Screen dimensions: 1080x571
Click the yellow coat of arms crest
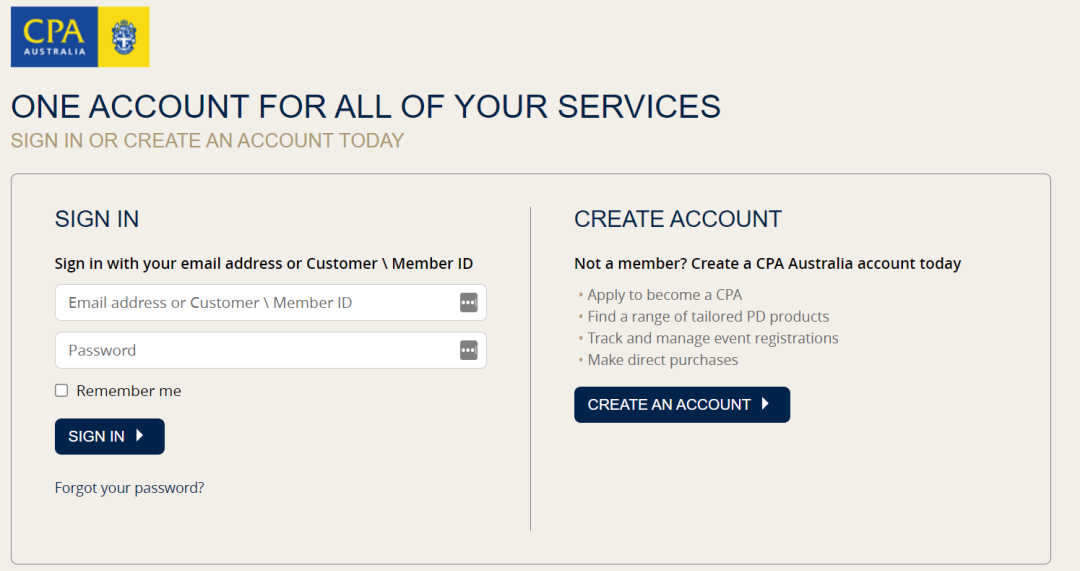[124, 37]
